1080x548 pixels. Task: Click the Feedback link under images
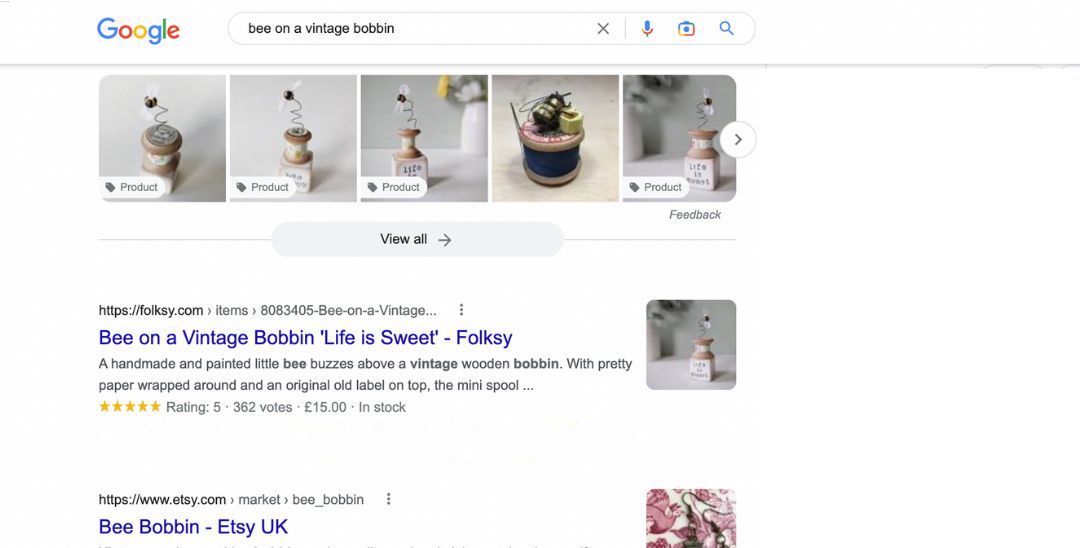(x=695, y=215)
